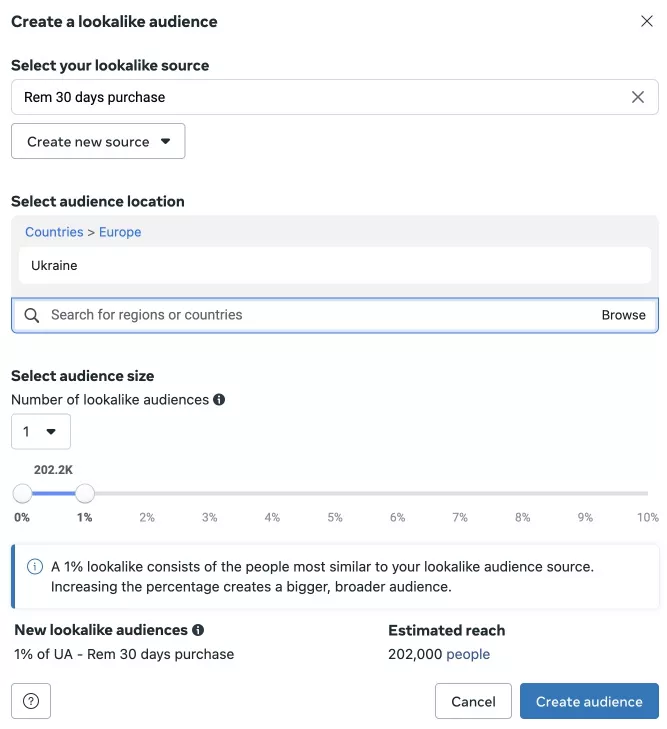Show info for New lookalike audiences
667x729 pixels.
tap(198, 630)
